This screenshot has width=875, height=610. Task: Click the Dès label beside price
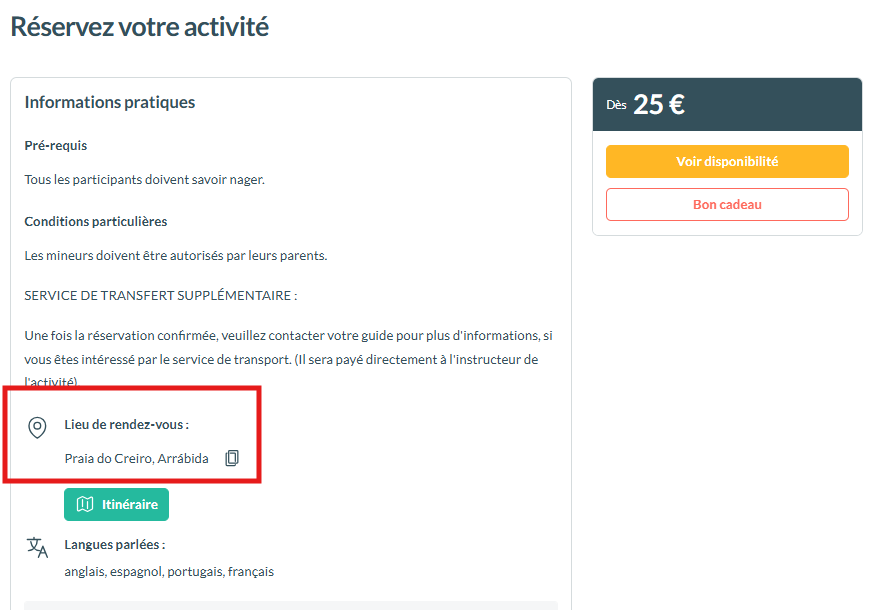point(616,105)
